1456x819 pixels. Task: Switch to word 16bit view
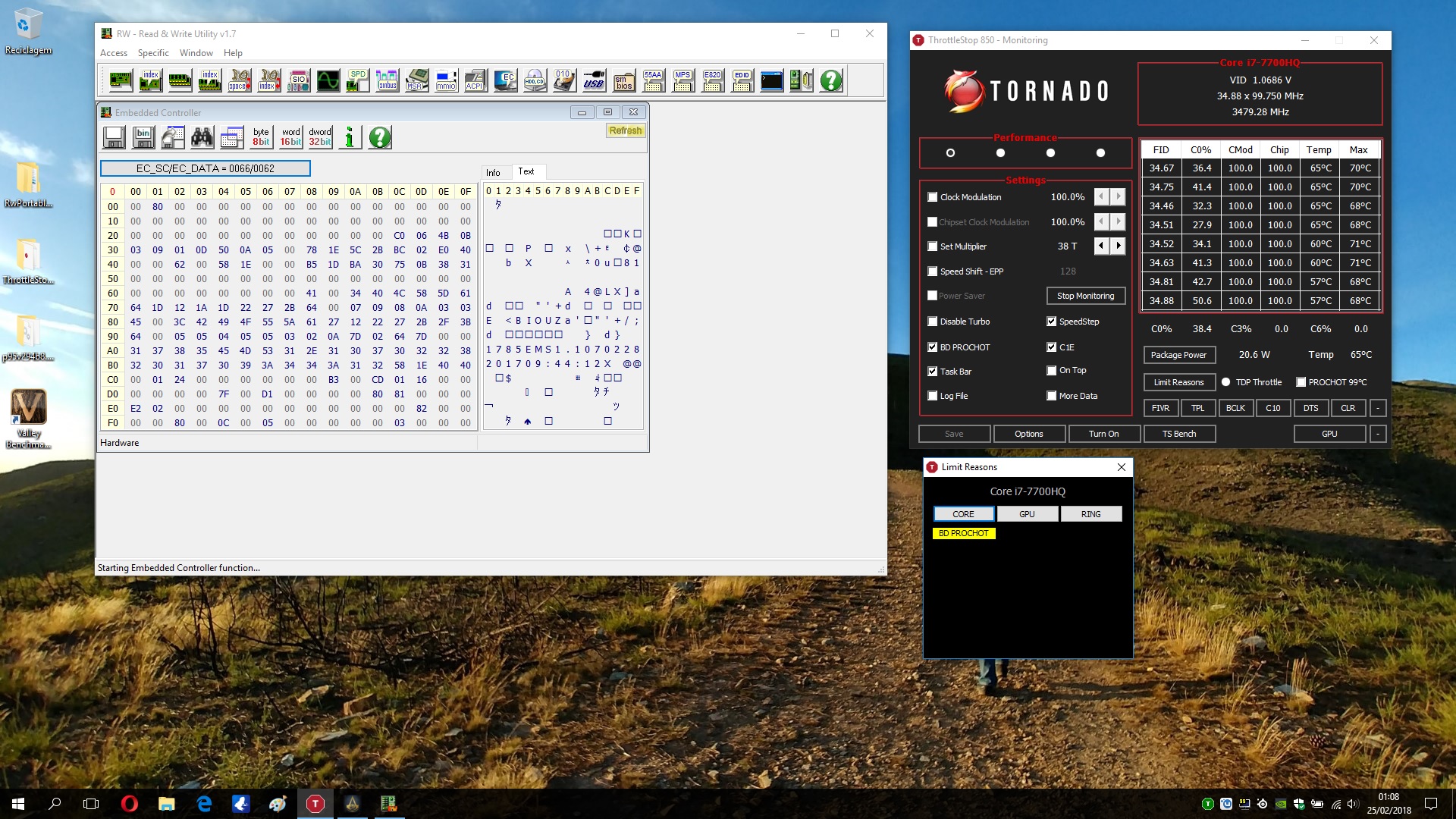[290, 137]
